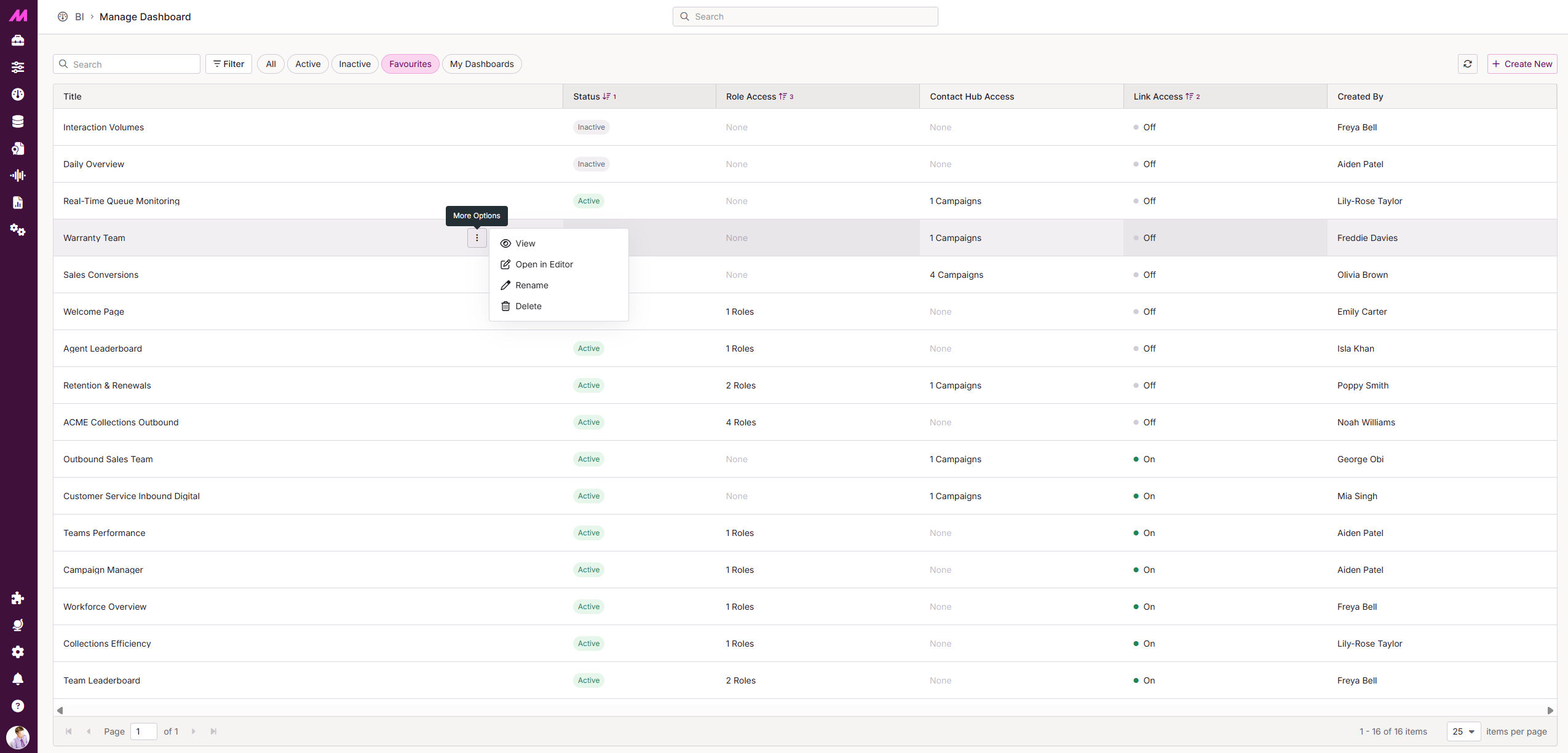Viewport: 1568px width, 753px height.
Task: Open the Filter button
Action: (x=229, y=64)
